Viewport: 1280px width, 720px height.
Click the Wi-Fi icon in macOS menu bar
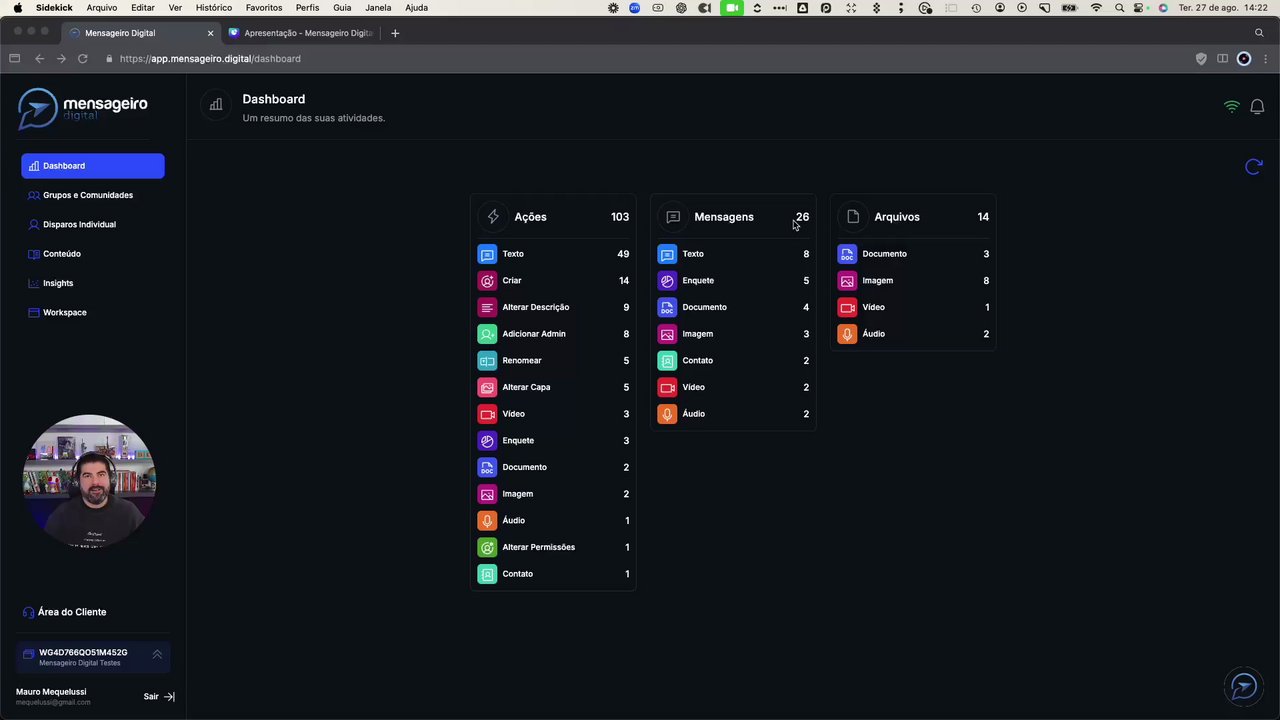pyautogui.click(x=1096, y=7)
